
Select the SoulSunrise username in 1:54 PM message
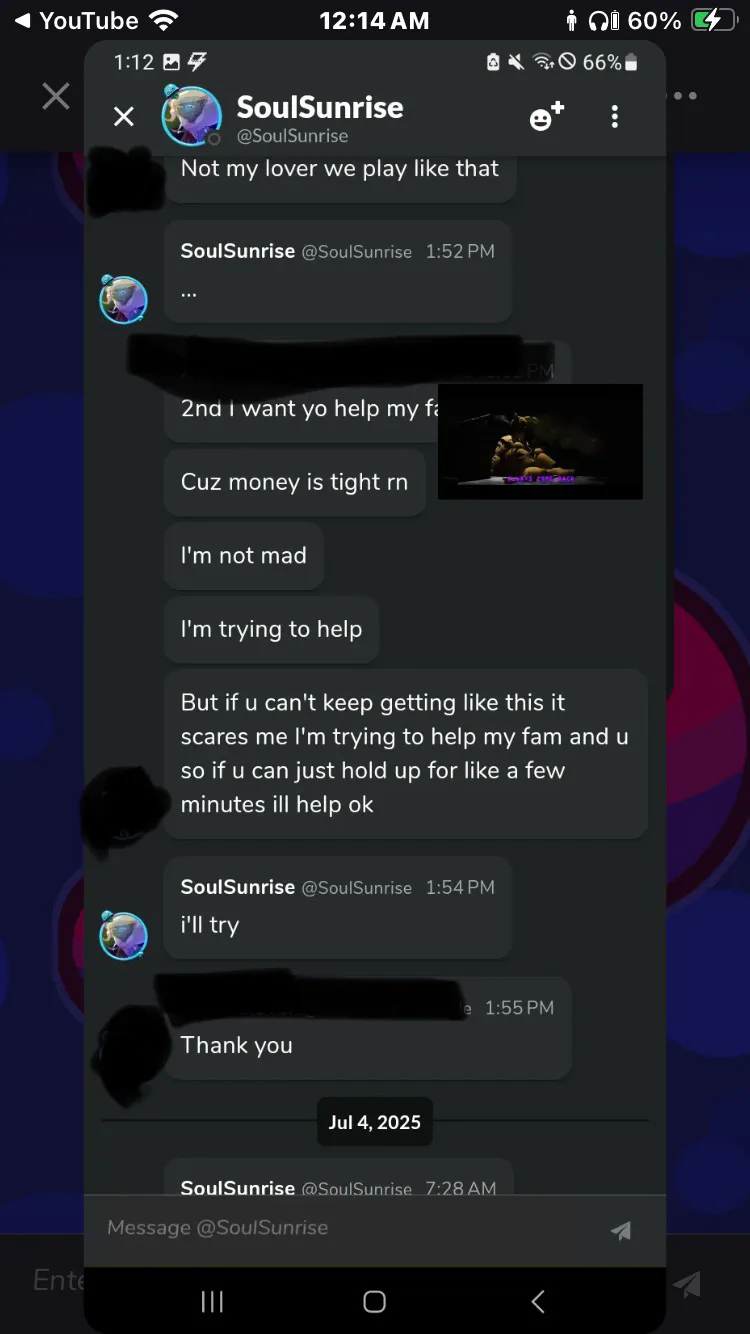click(238, 887)
